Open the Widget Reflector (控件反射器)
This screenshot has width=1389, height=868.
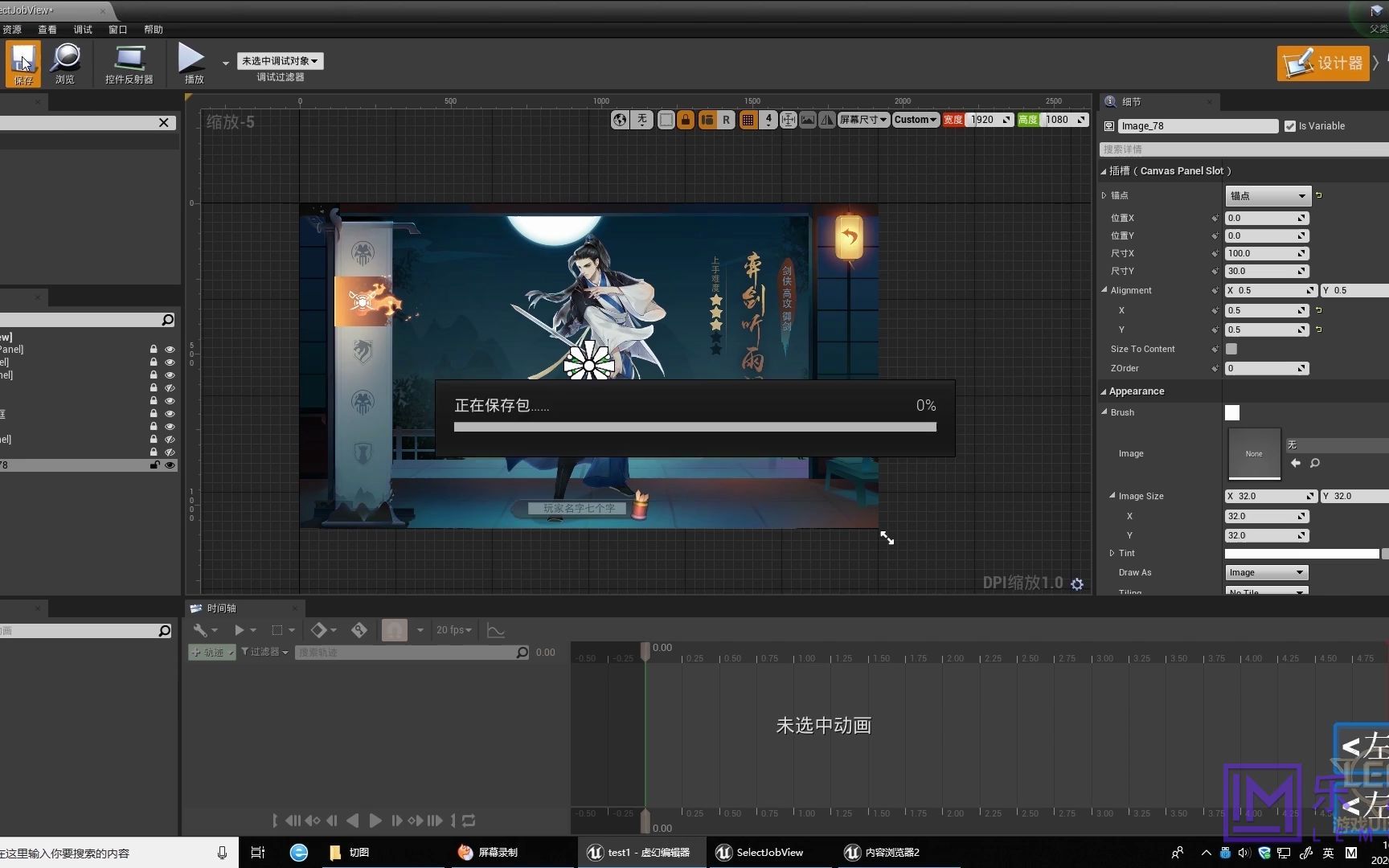click(129, 63)
